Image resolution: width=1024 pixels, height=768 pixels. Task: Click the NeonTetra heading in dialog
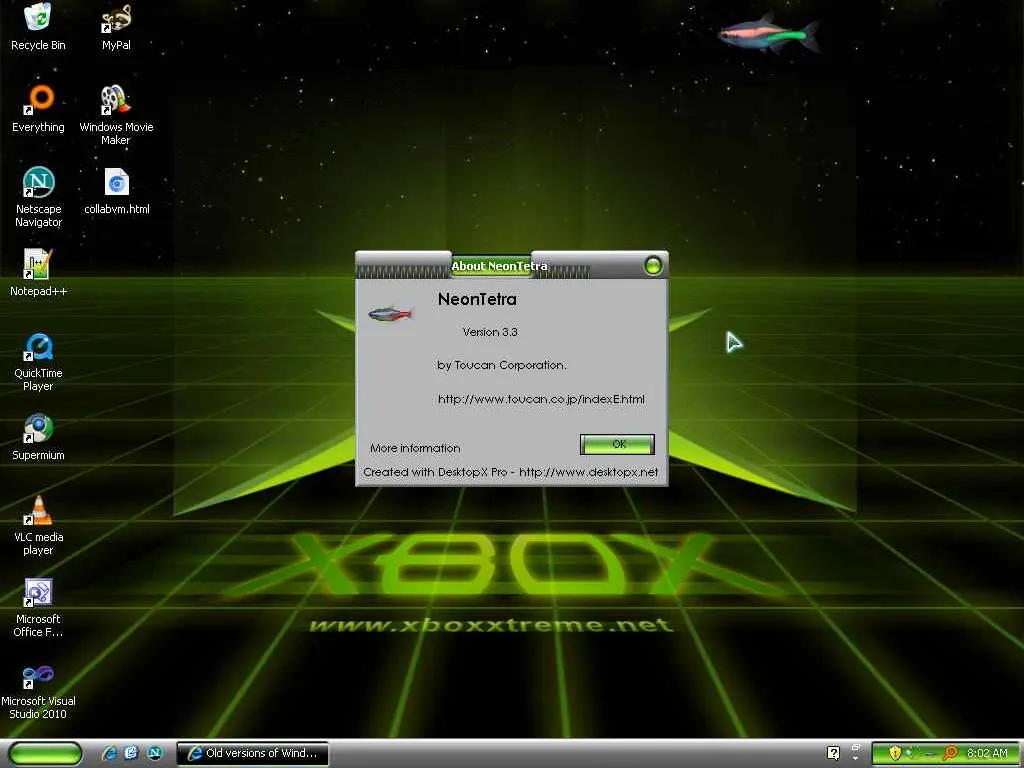click(477, 299)
